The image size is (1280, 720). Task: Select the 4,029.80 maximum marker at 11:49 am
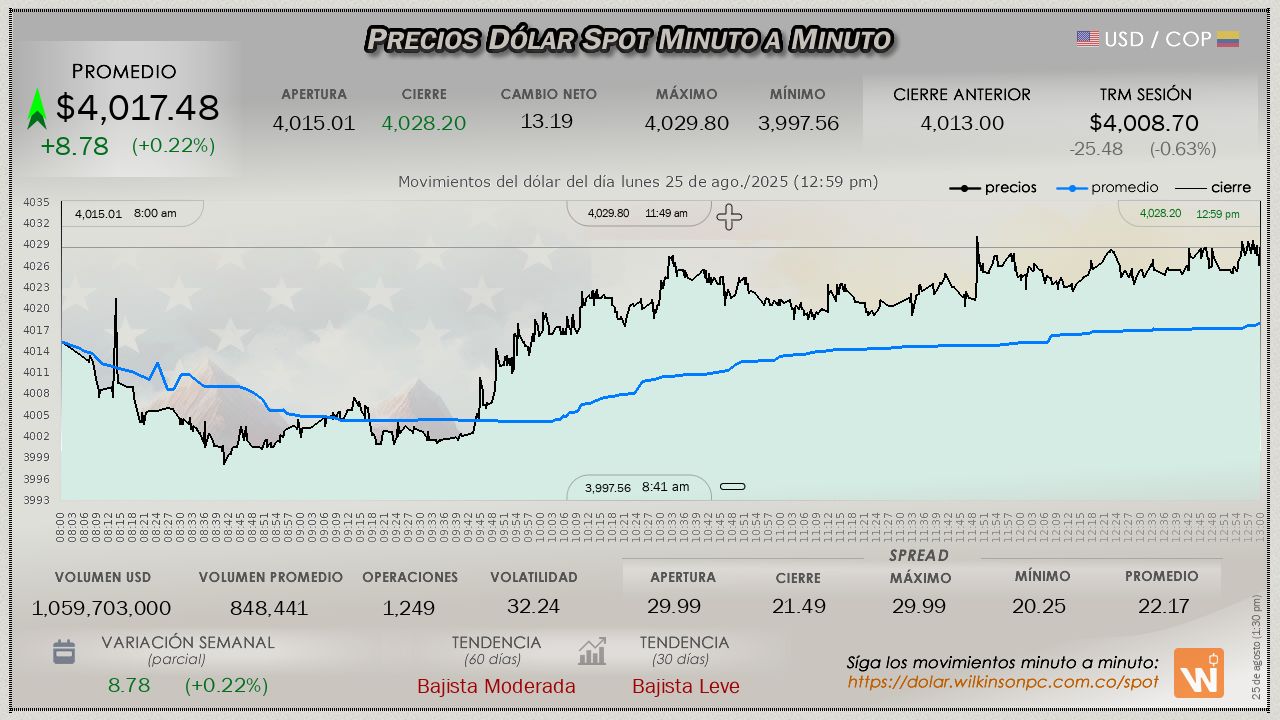638,213
